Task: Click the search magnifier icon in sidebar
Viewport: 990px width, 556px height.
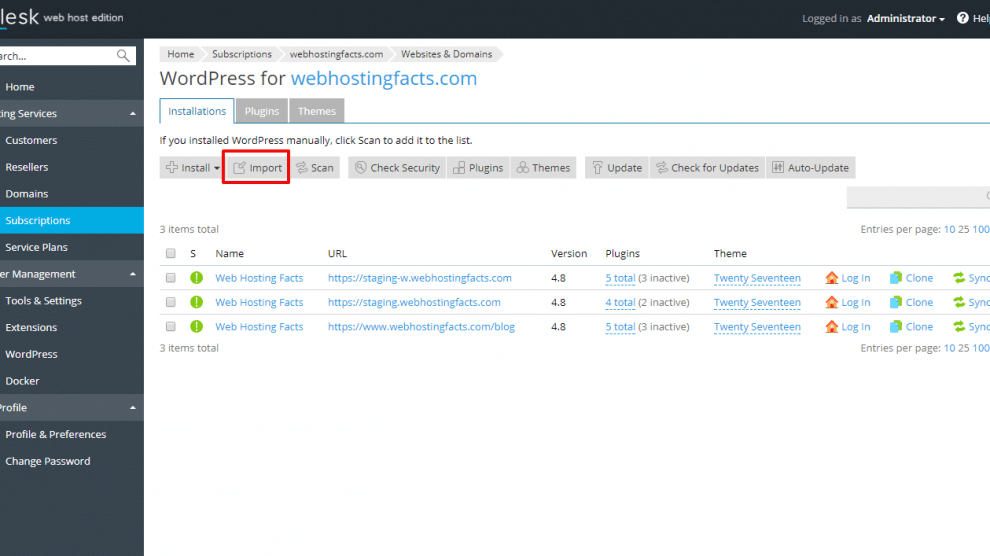Action: 123,56
